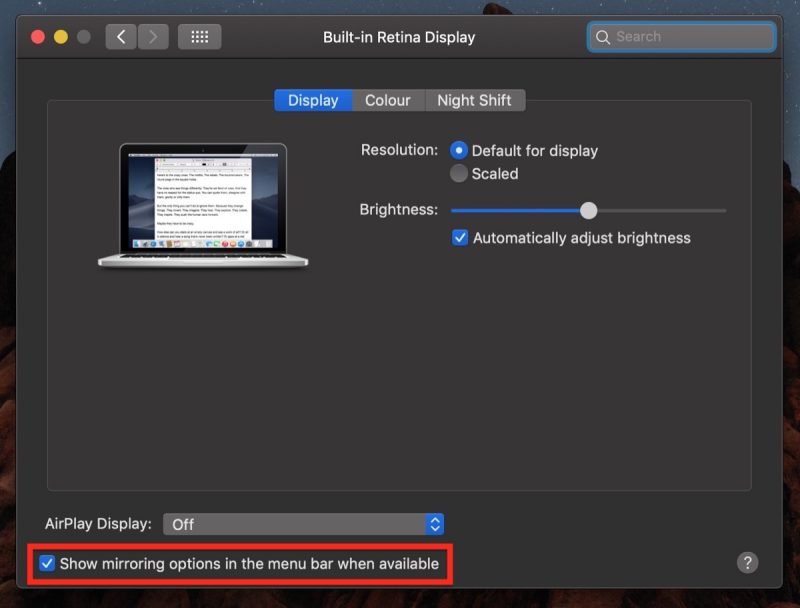This screenshot has width=800, height=608.
Task: Click the Brightness slider handle
Action: pyautogui.click(x=588, y=211)
